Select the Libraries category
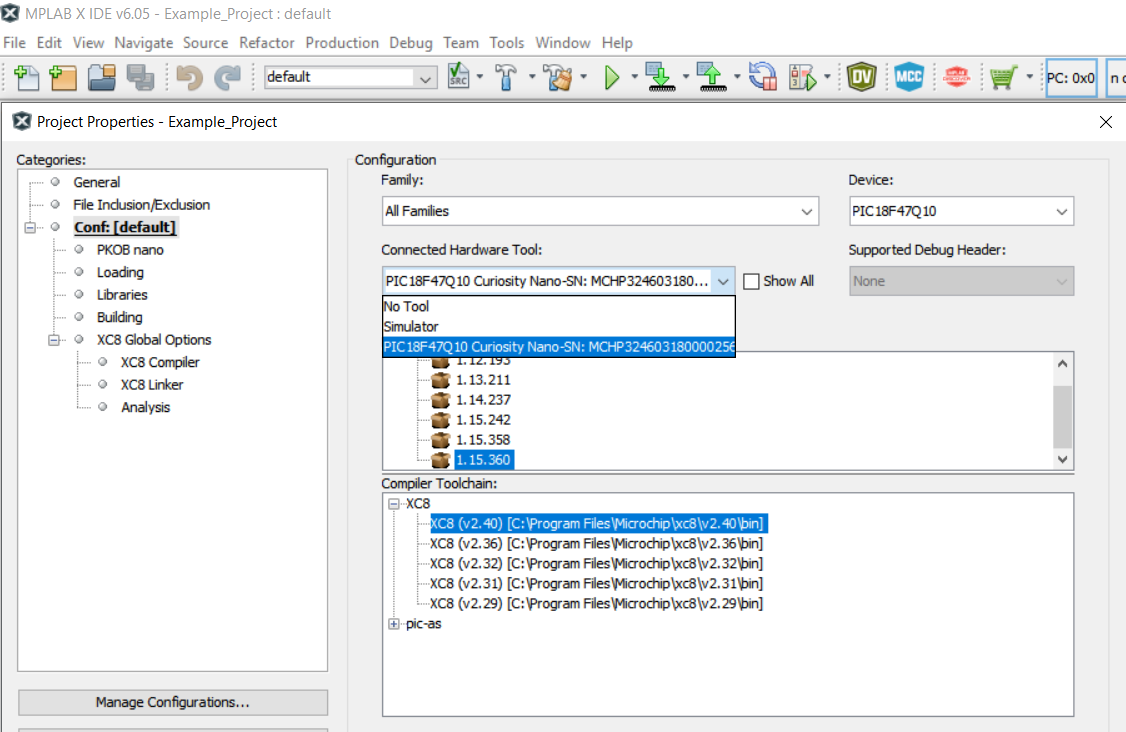The width and height of the screenshot is (1126, 732). click(122, 295)
